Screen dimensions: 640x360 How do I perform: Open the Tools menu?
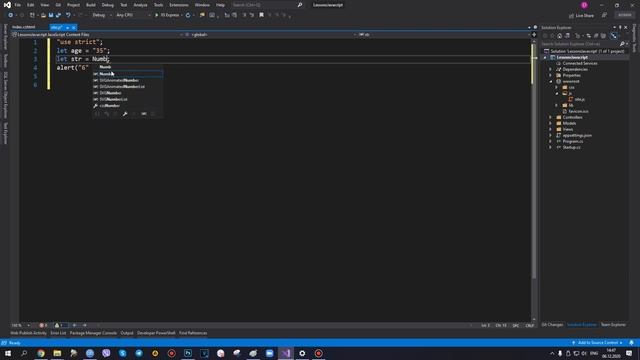(158, 5)
